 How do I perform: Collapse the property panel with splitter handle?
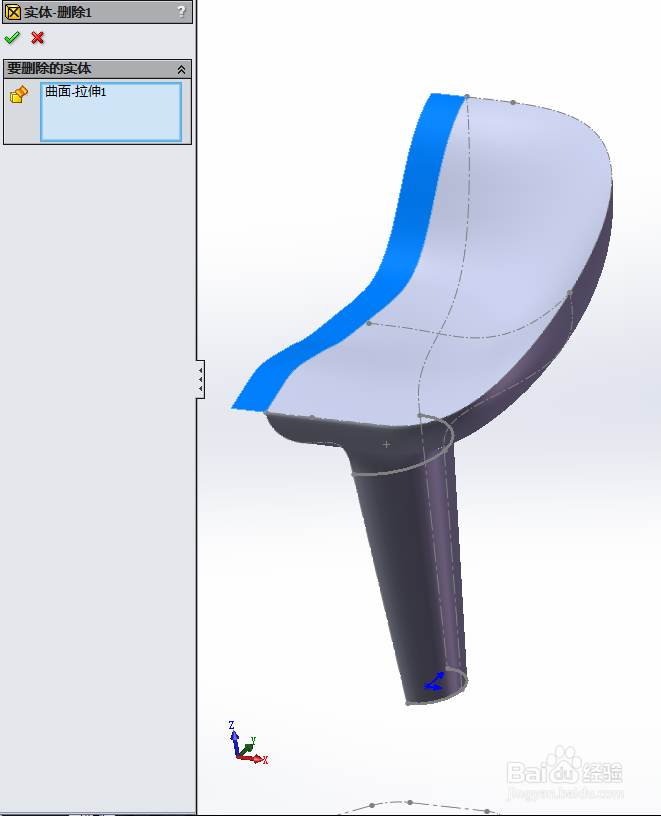click(x=200, y=379)
